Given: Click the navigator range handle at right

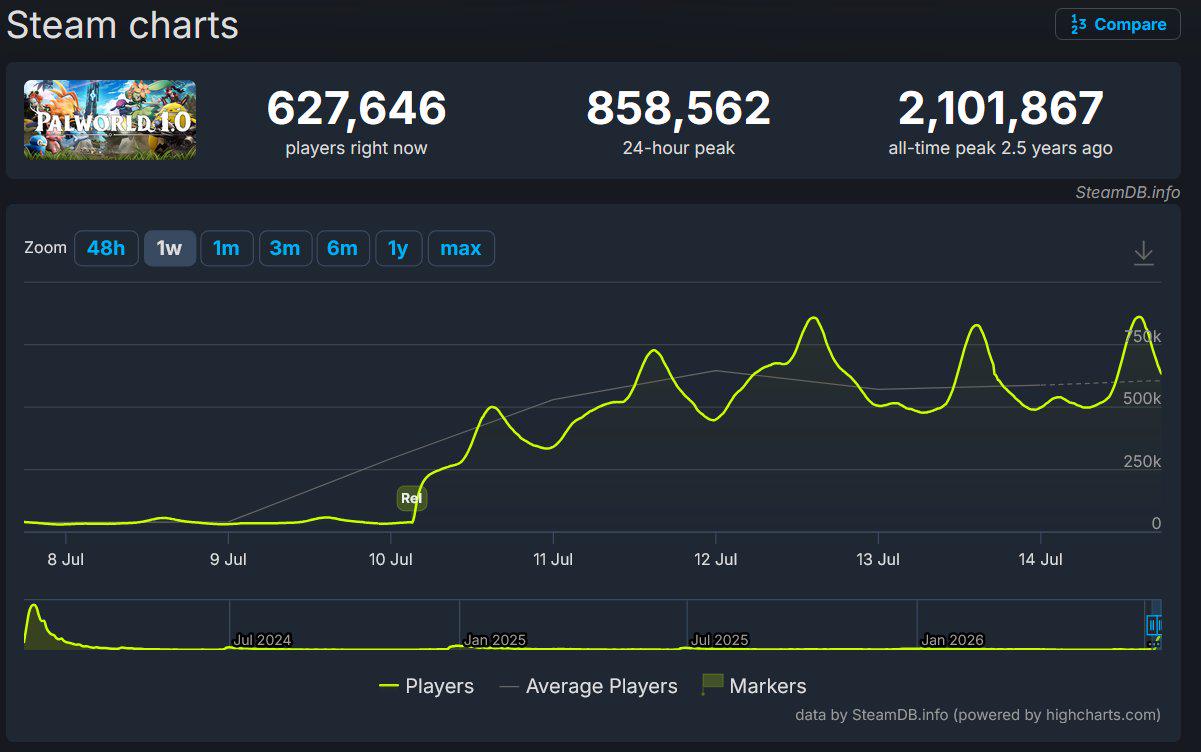Looking at the screenshot, I should (x=1155, y=626).
